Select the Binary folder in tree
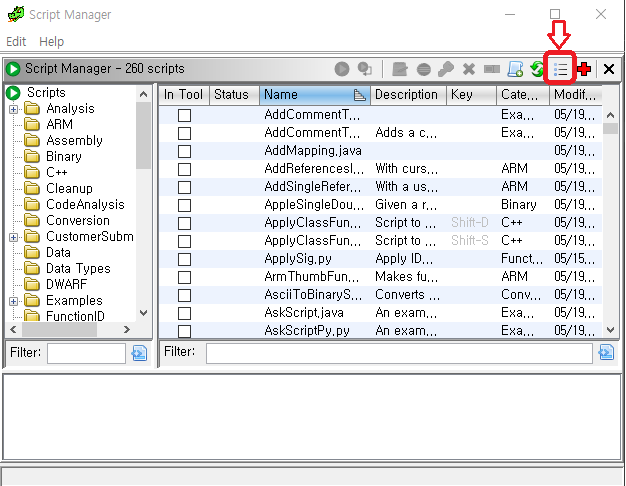The height and width of the screenshot is (486, 626). click(x=63, y=157)
